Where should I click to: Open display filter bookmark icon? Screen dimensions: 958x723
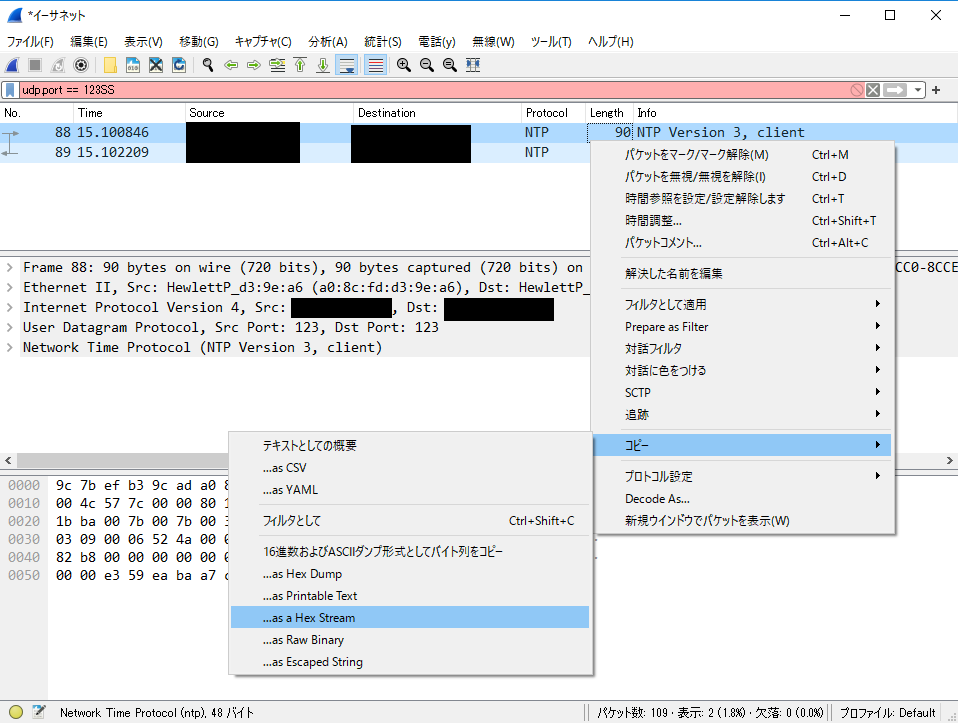10,90
